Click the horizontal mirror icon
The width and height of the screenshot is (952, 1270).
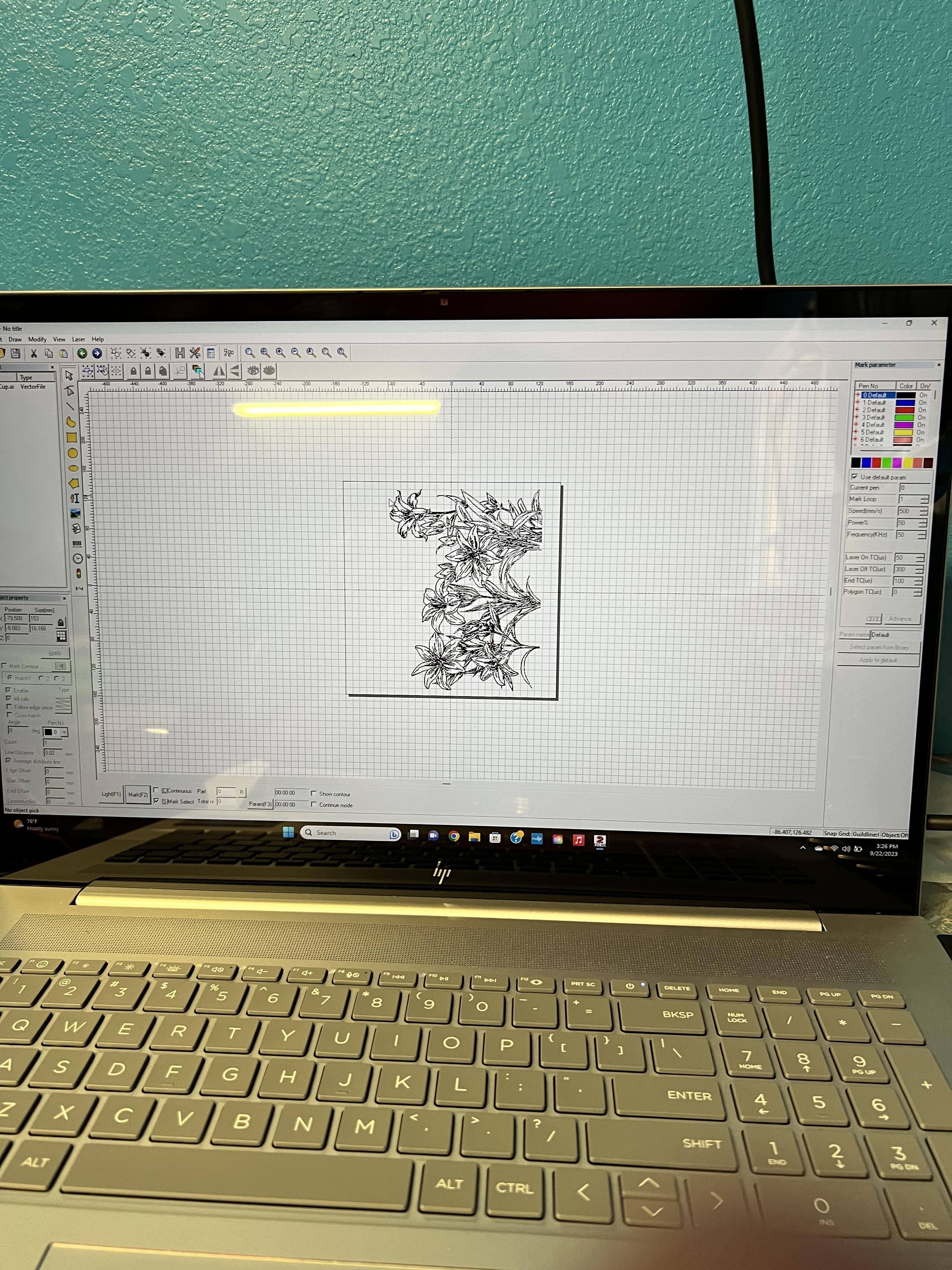pyautogui.click(x=219, y=371)
